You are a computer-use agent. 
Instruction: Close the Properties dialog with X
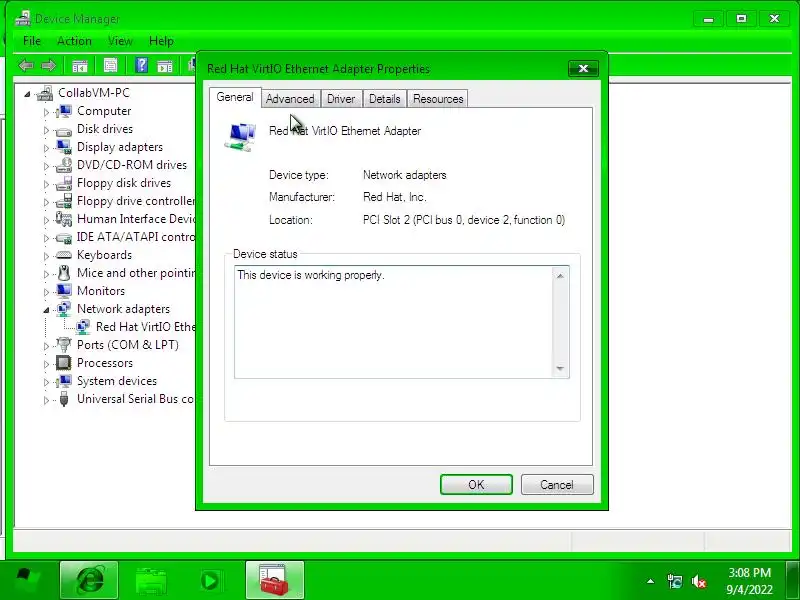[583, 68]
